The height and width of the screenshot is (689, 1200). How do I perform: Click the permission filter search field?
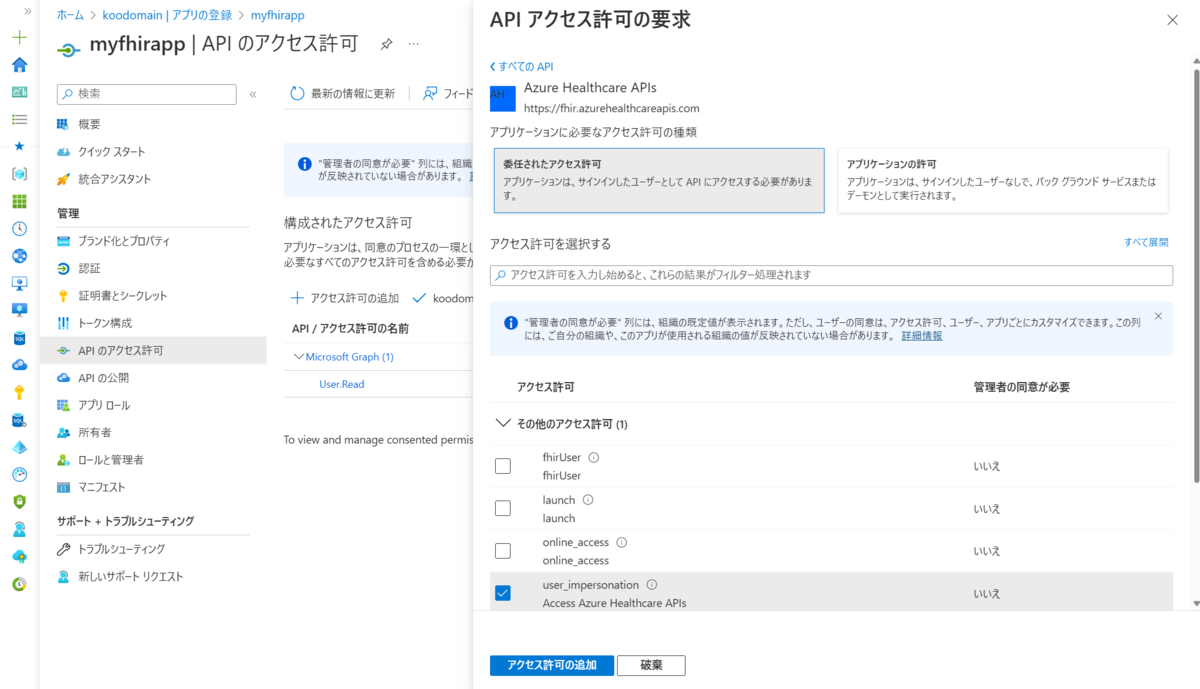point(831,275)
